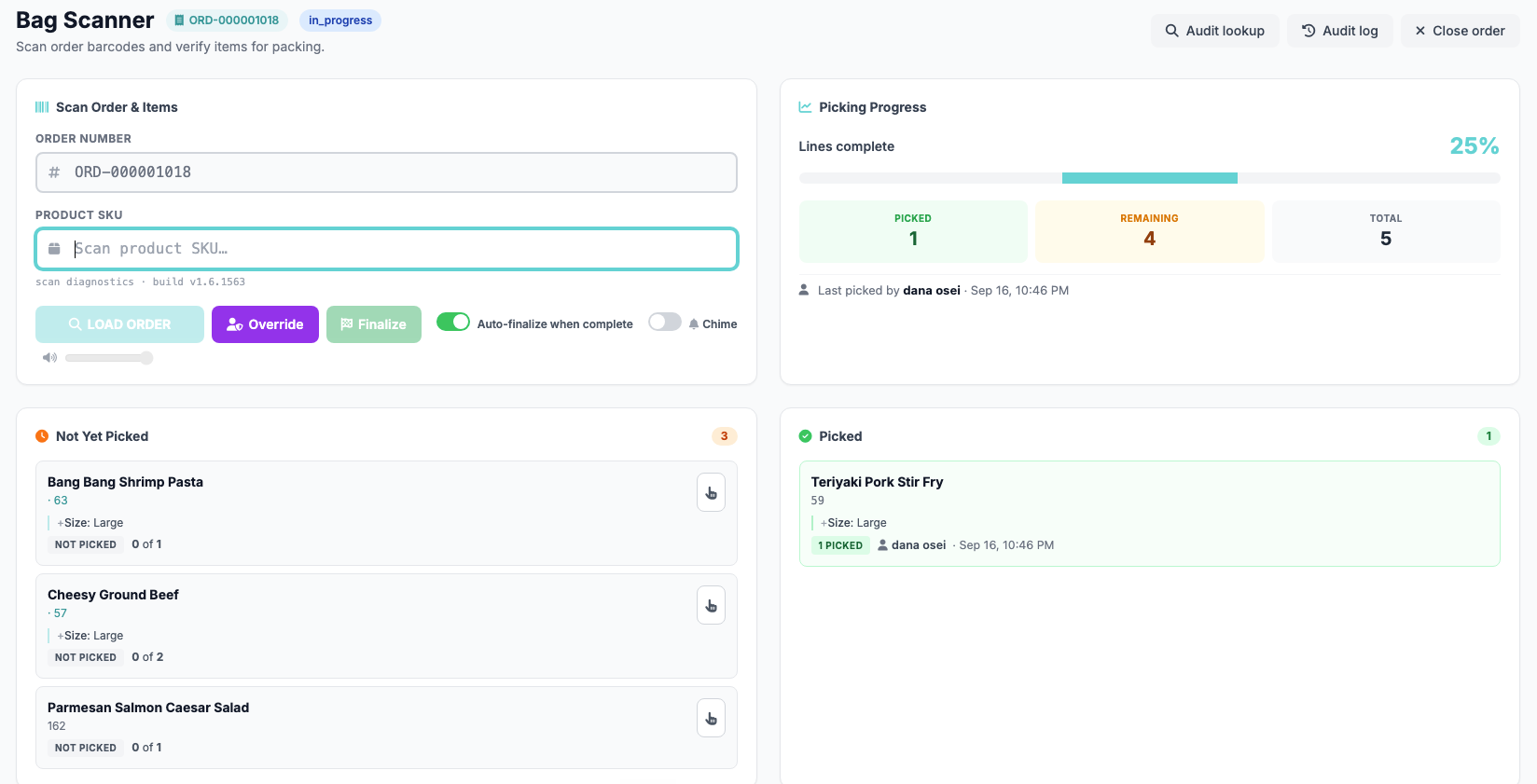Click the ORD-000001018 badge in the header
This screenshot has height=784, width=1537.
[x=227, y=21]
